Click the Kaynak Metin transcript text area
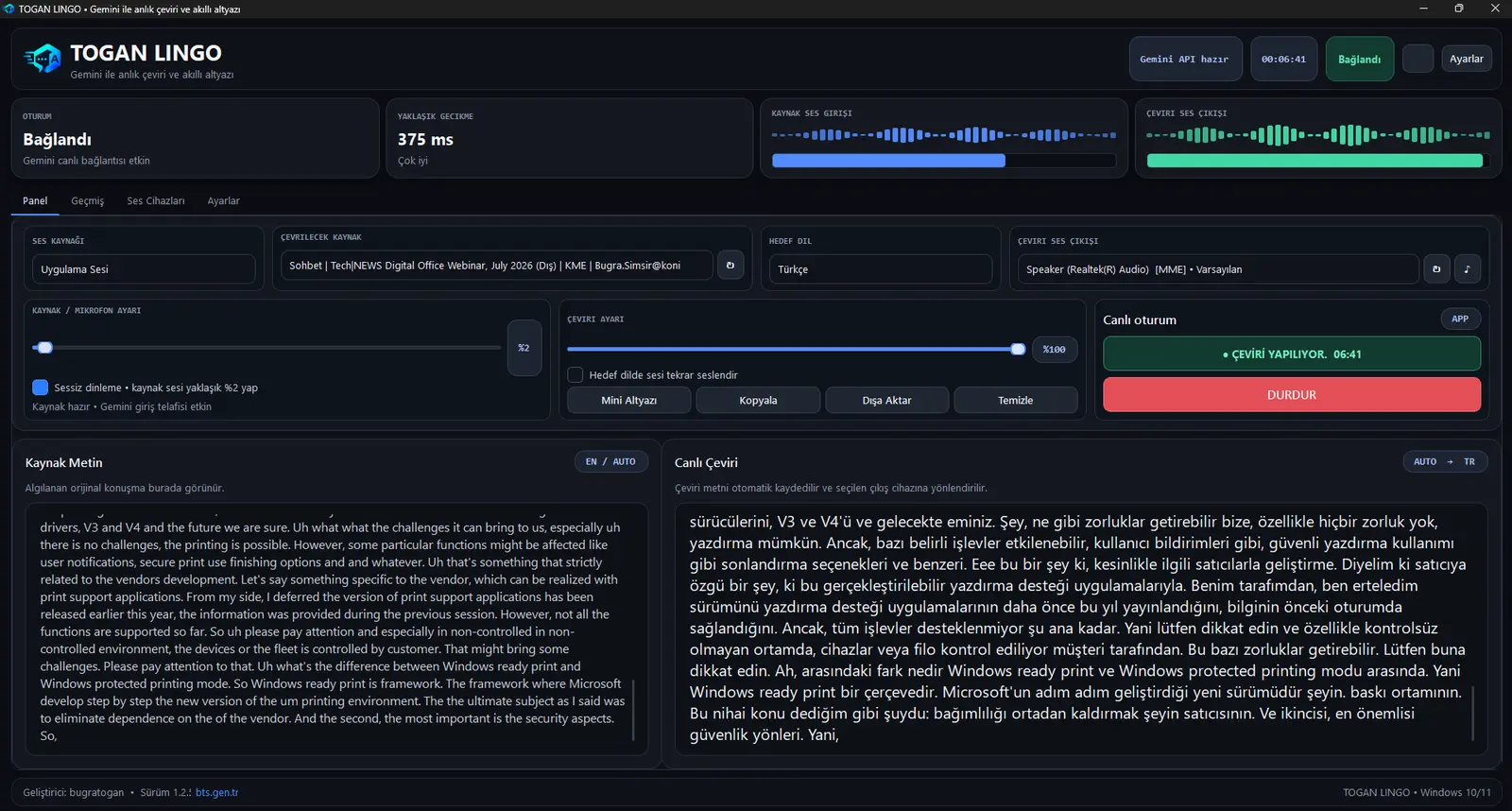 coord(336,630)
